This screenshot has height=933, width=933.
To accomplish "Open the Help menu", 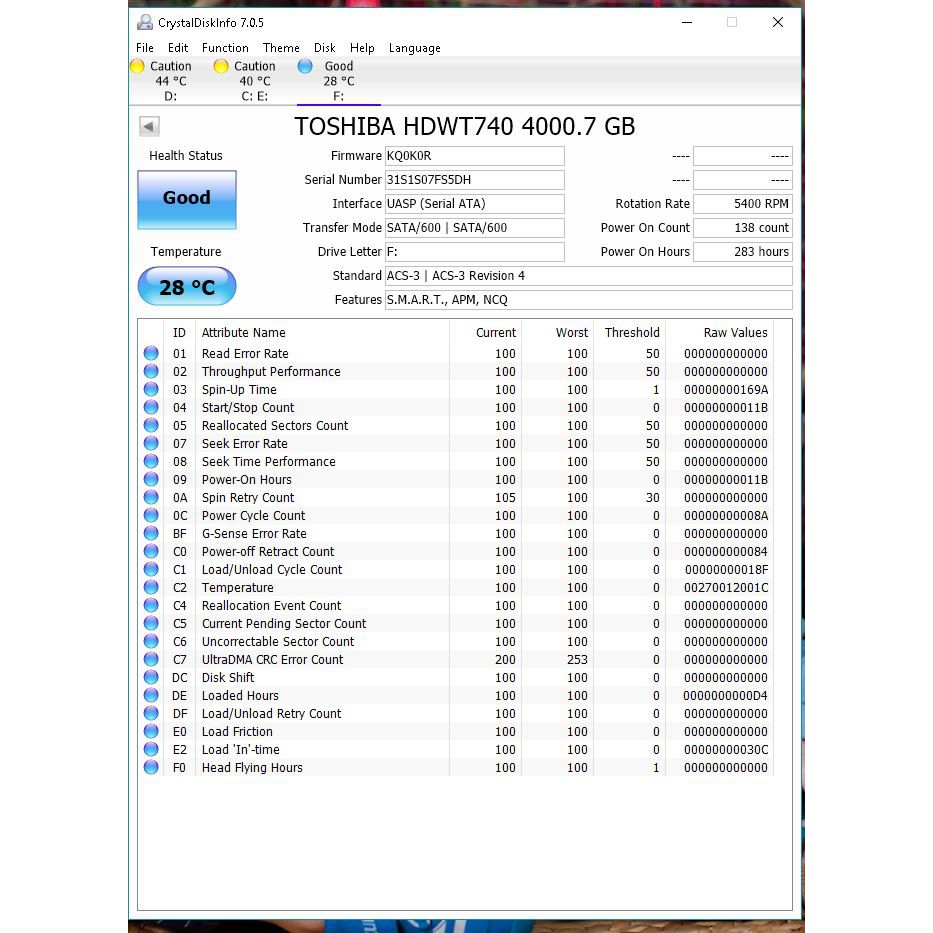I will (362, 48).
